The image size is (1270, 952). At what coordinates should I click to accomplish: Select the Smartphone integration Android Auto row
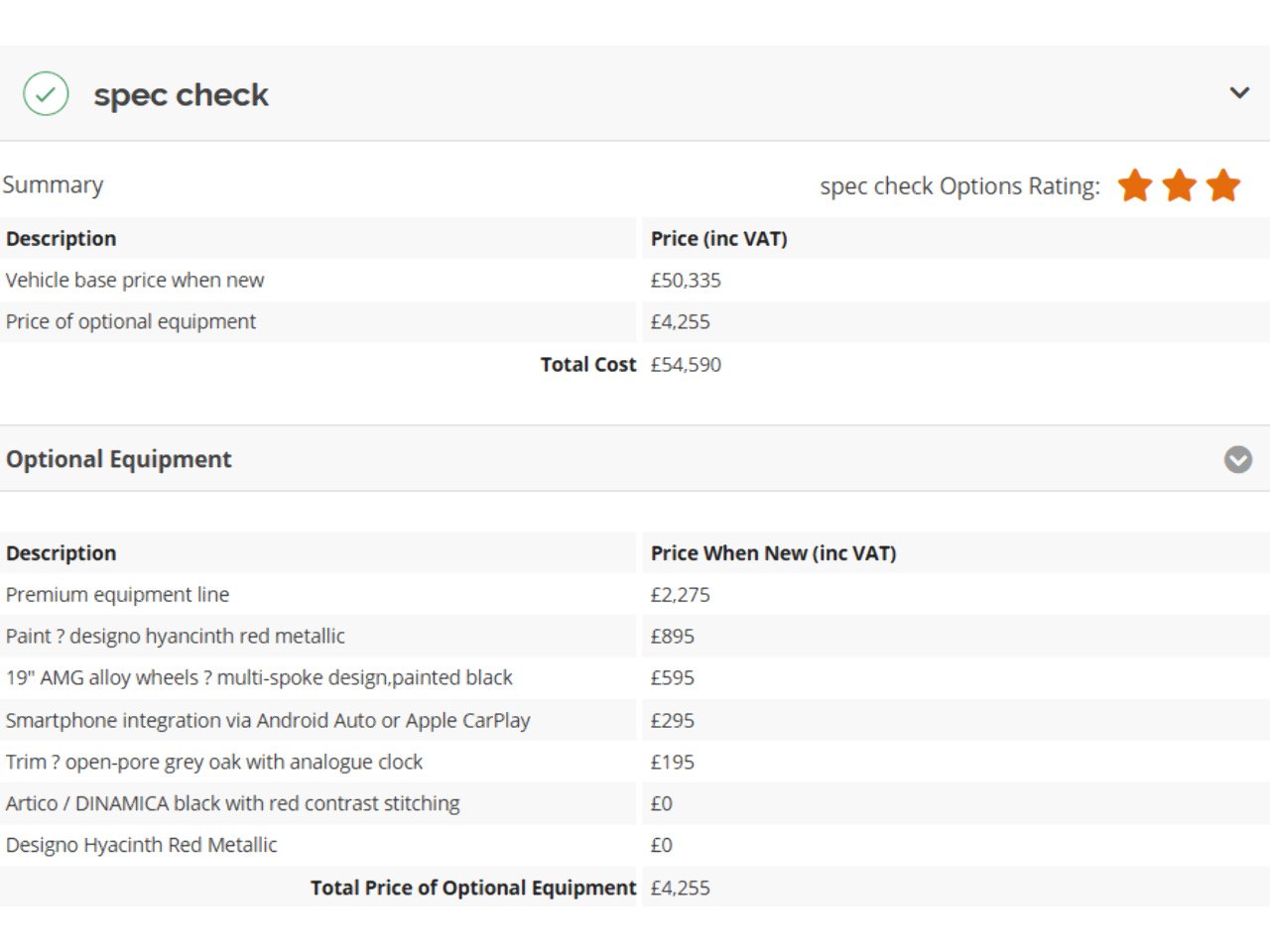(268, 721)
